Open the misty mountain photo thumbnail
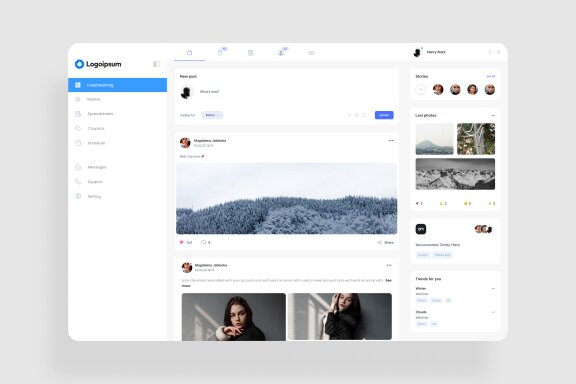 coord(435,139)
